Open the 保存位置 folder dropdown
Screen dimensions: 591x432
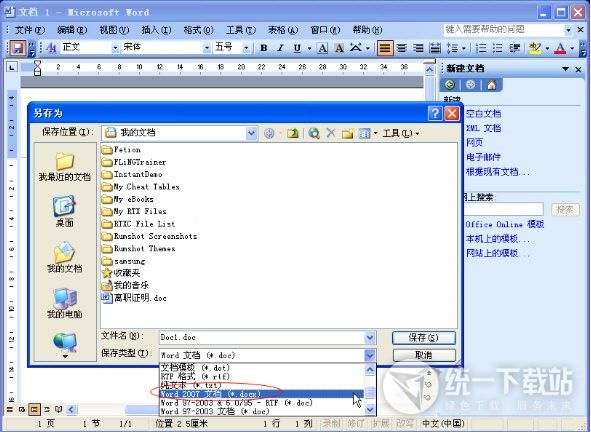pos(251,133)
